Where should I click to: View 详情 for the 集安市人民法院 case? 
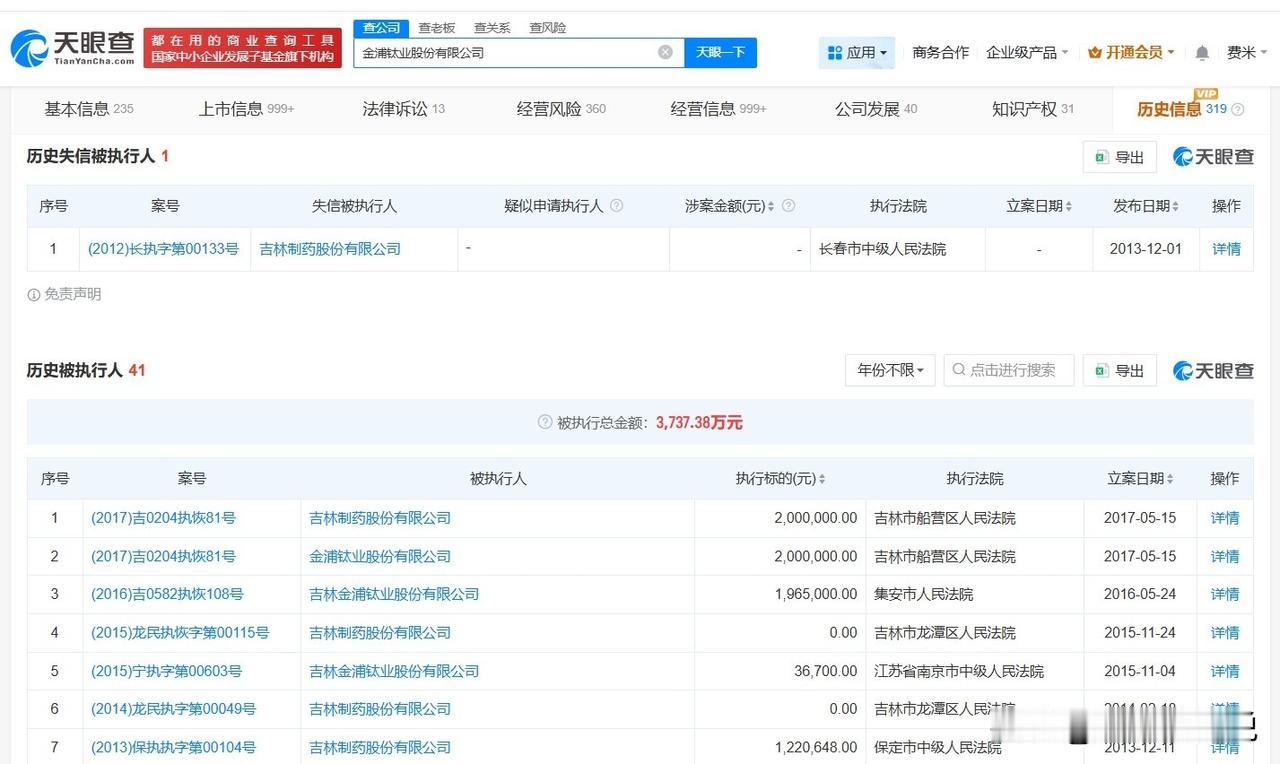tap(1225, 594)
